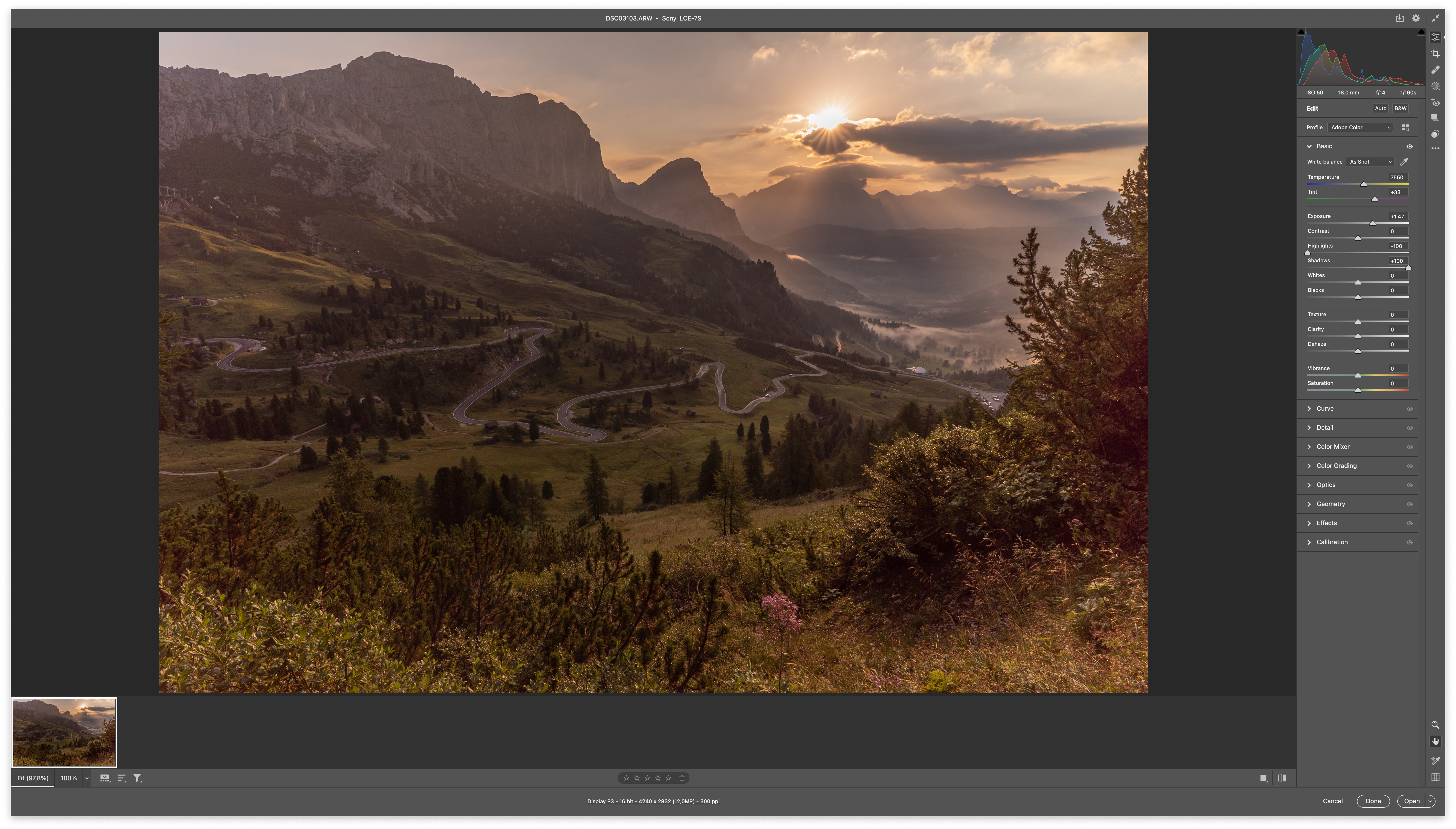The image size is (1456, 829).
Task: Open the White balance As Shot dropdown
Action: coord(1371,162)
